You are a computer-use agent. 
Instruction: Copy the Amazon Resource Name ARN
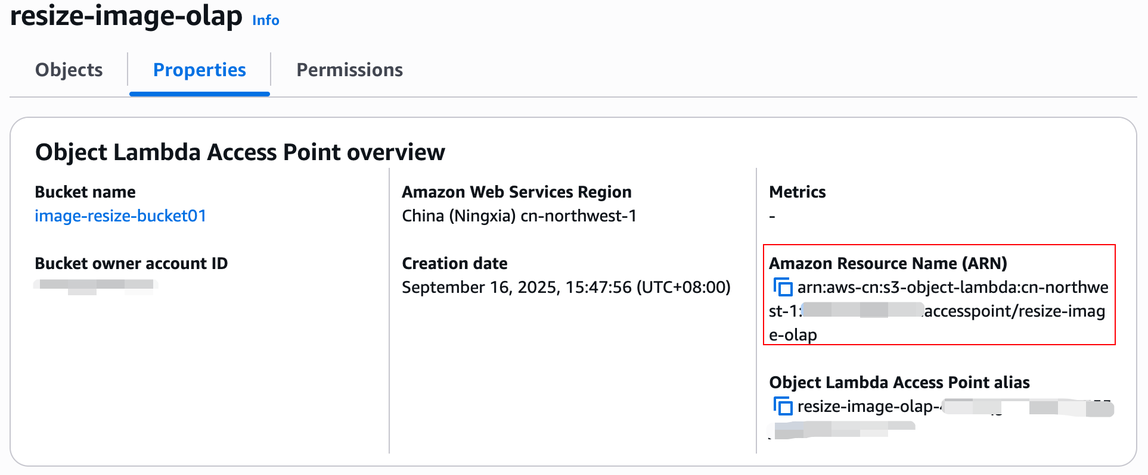(x=783, y=288)
